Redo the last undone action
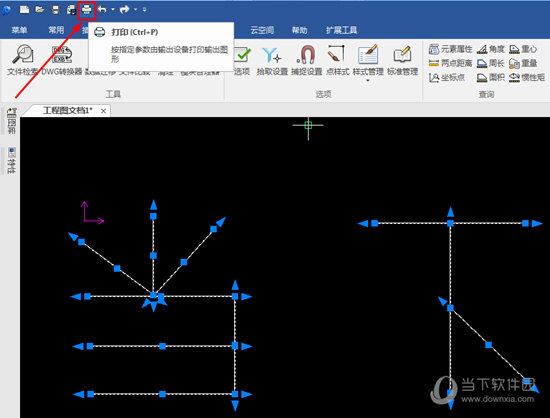The image size is (550, 418). click(x=125, y=9)
